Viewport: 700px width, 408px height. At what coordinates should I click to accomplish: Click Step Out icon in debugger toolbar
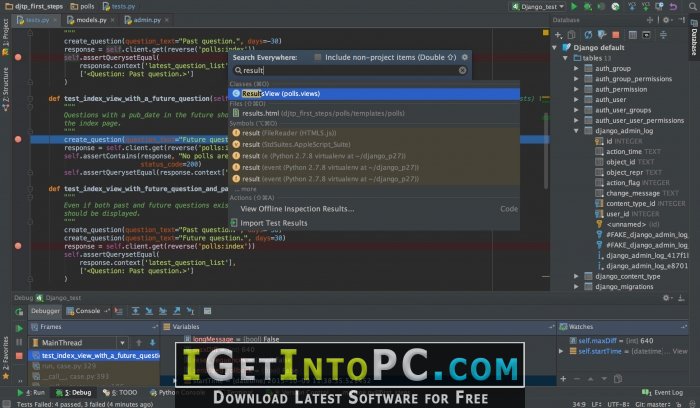177,311
